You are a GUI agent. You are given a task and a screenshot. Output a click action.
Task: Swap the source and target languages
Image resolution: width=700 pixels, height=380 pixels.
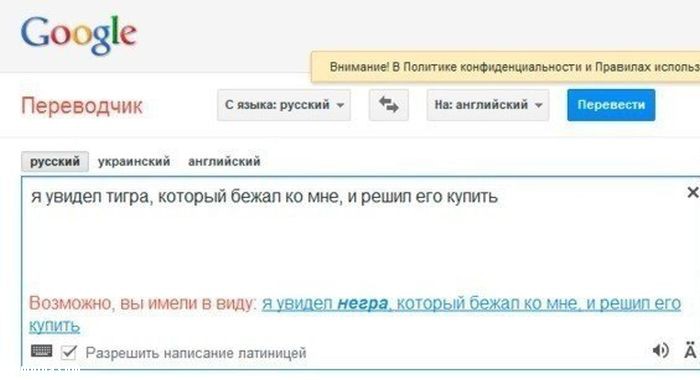[x=388, y=105]
